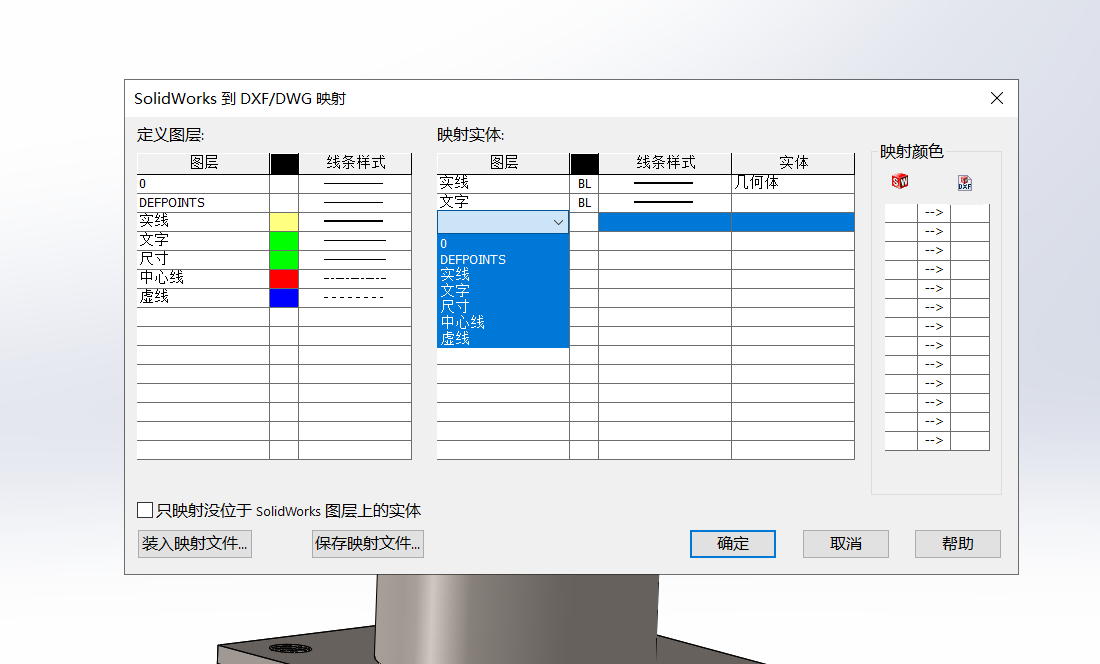Close the DXF/DWG mapping dialog
The image size is (1100, 664).
(x=997, y=98)
